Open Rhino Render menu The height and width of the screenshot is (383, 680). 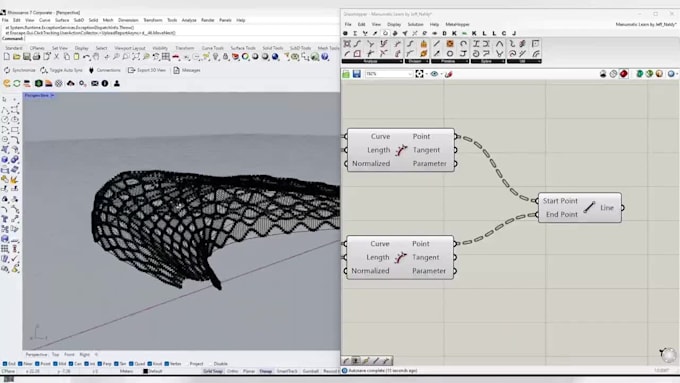(x=208, y=20)
